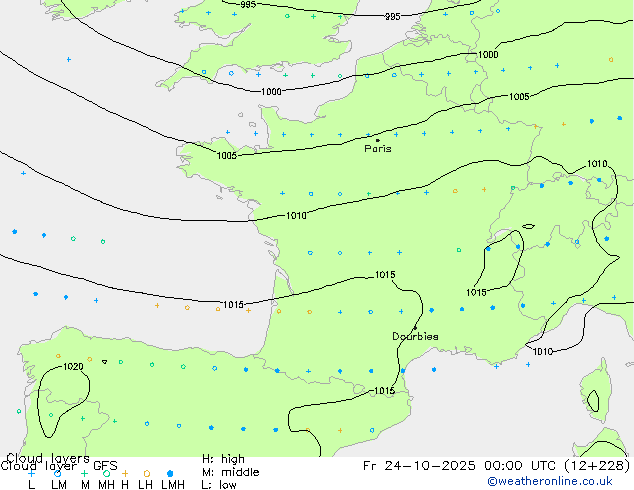Click the 1020 isobar label over Spain

click(x=73, y=367)
